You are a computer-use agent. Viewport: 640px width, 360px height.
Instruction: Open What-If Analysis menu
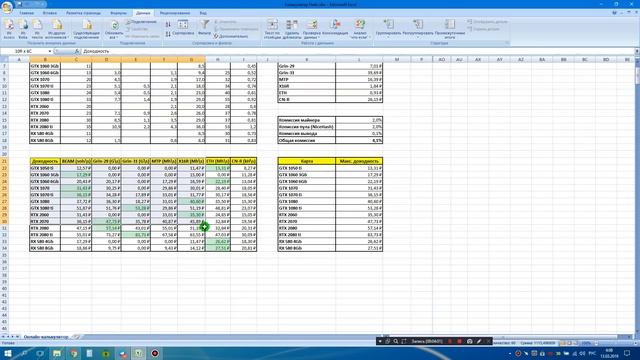[360, 29]
